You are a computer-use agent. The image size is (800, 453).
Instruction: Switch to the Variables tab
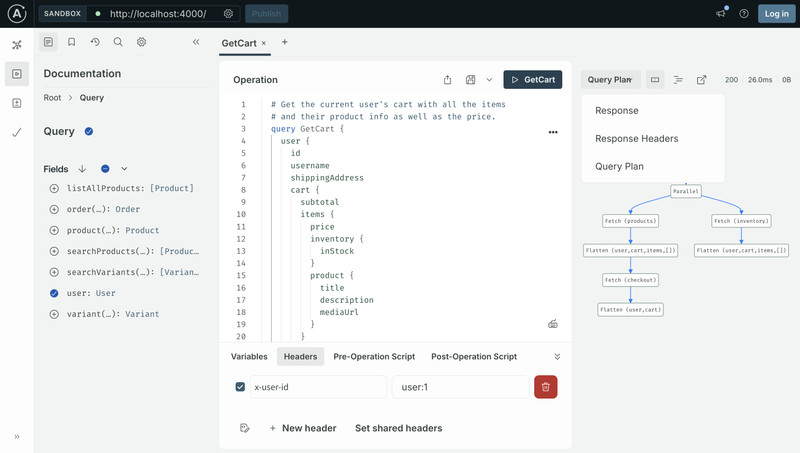pyautogui.click(x=249, y=357)
